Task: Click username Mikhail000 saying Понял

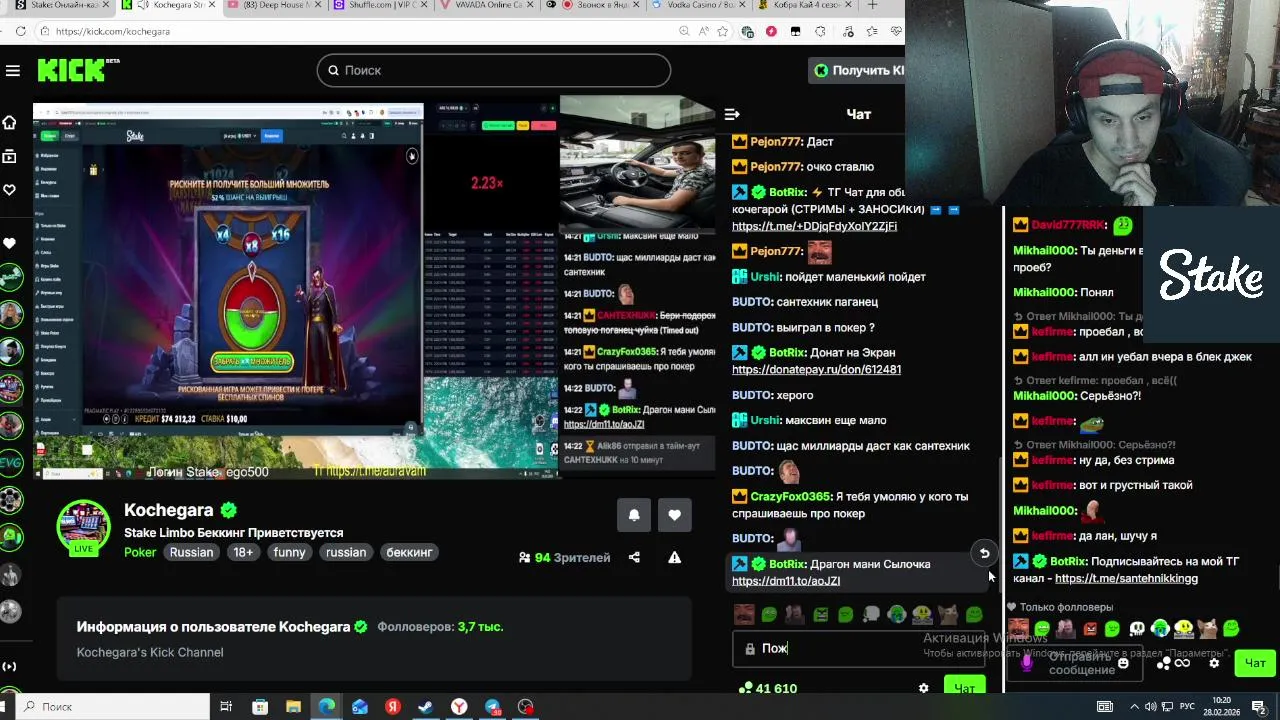Action: [x=1044, y=292]
